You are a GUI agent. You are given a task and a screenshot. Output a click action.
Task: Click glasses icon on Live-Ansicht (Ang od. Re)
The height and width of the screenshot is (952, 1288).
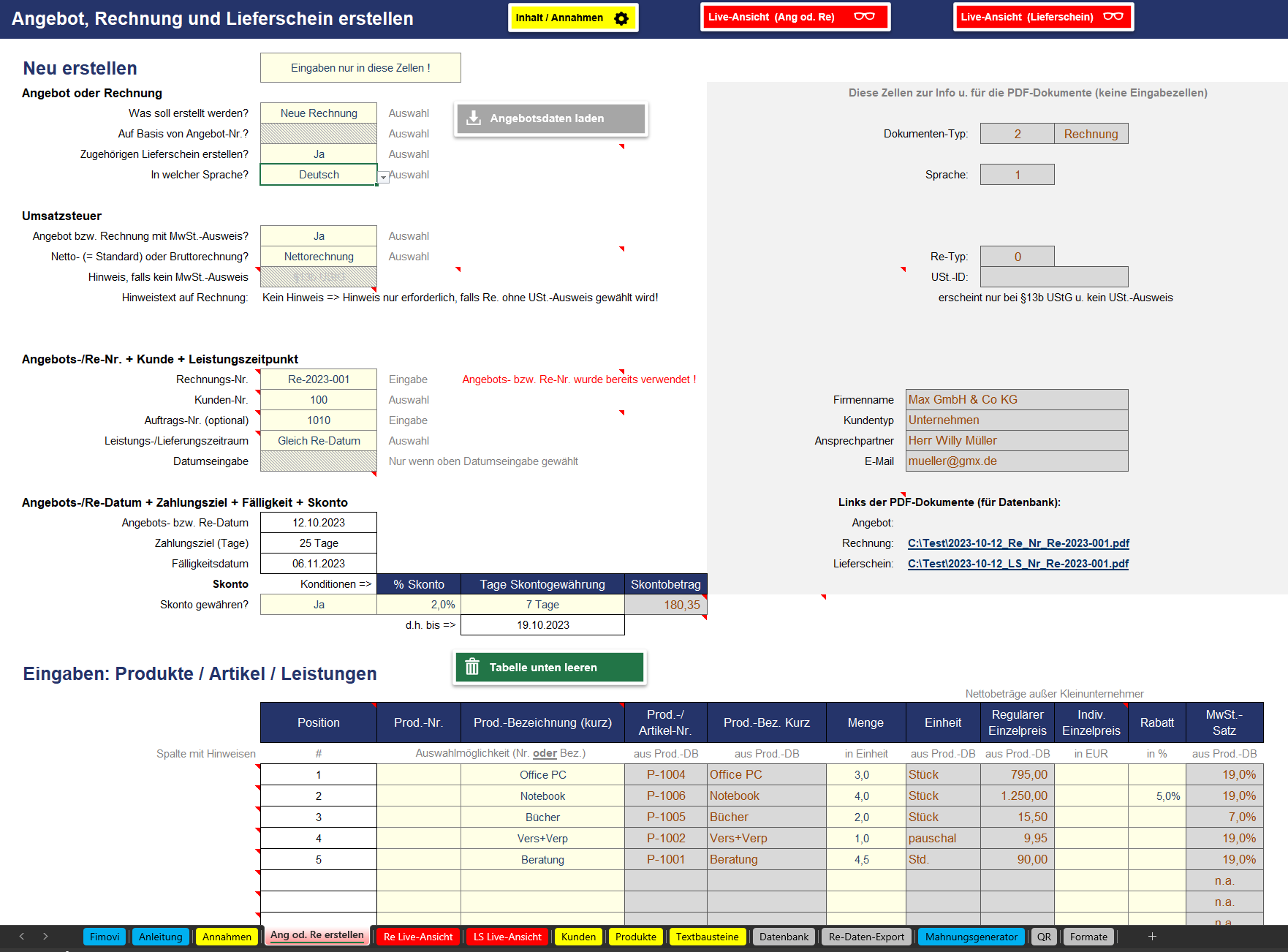point(864,17)
